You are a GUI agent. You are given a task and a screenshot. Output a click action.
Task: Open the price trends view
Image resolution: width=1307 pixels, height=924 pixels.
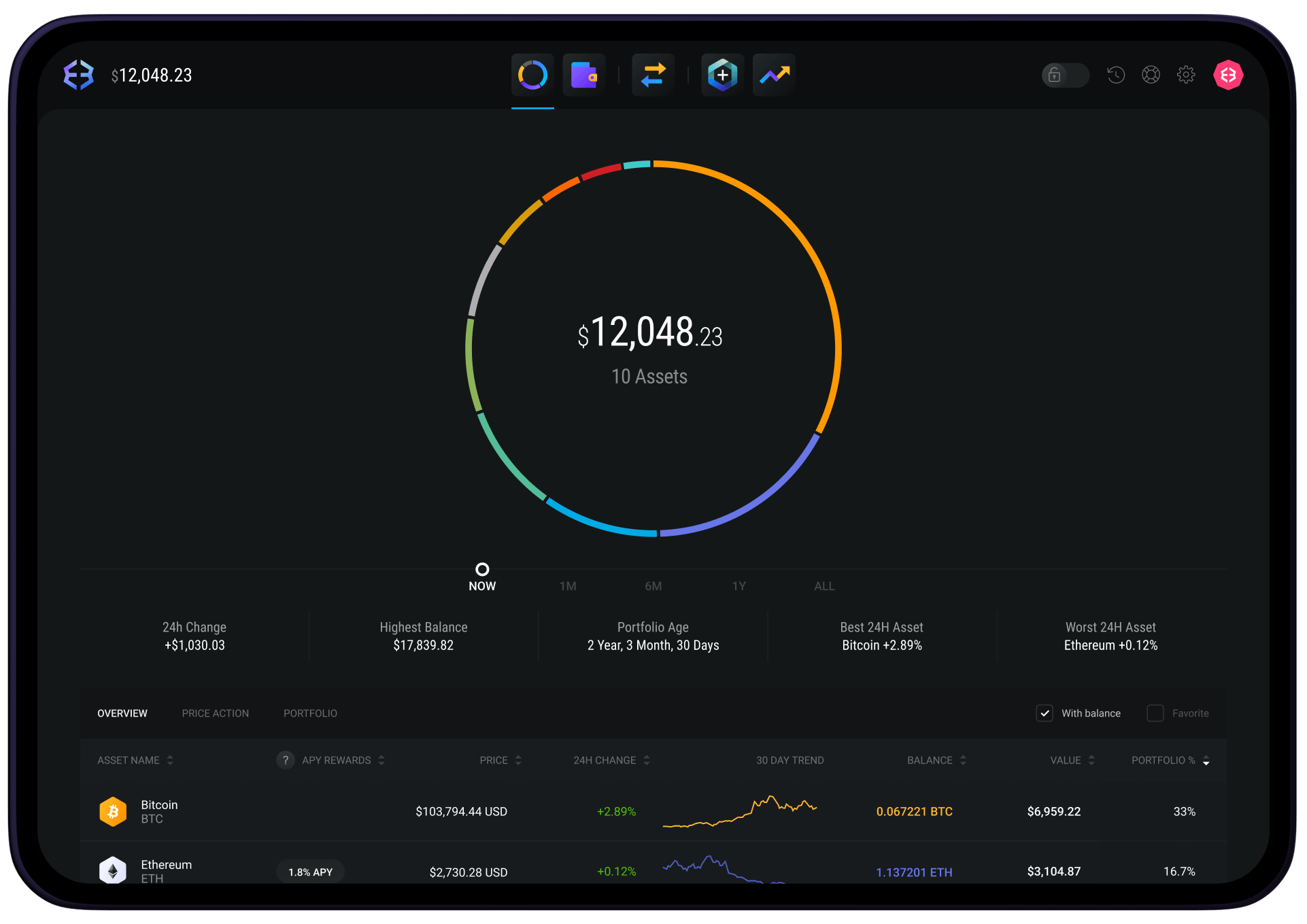pyautogui.click(x=774, y=75)
